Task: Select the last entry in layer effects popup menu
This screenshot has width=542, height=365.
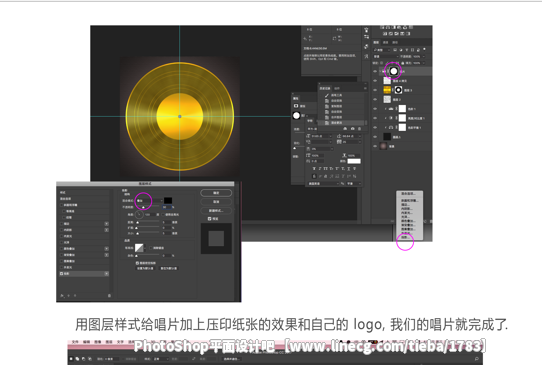Action: point(406,237)
